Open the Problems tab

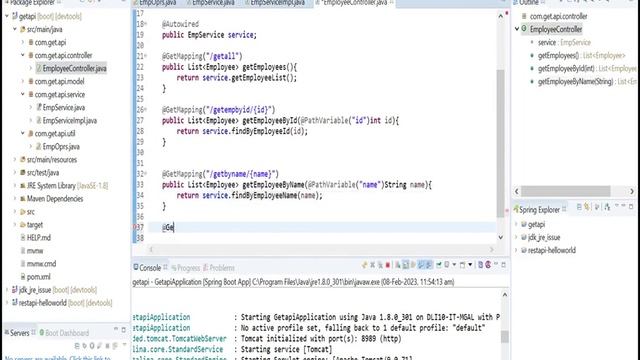(x=219, y=268)
